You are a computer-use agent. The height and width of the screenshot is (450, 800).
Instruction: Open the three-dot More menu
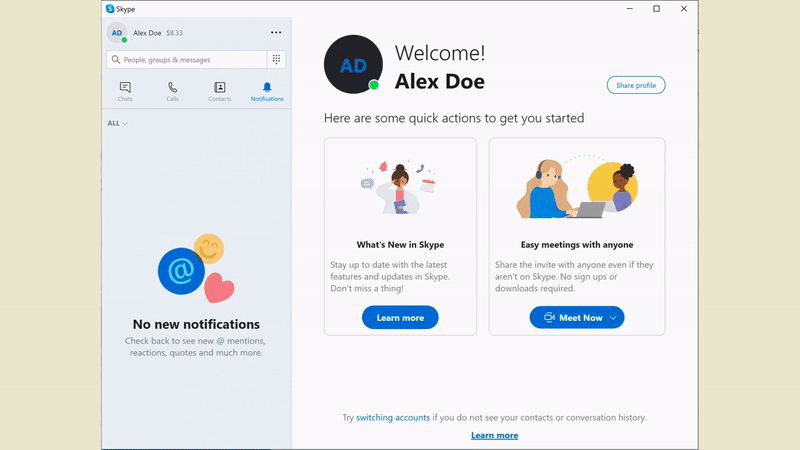click(x=276, y=33)
